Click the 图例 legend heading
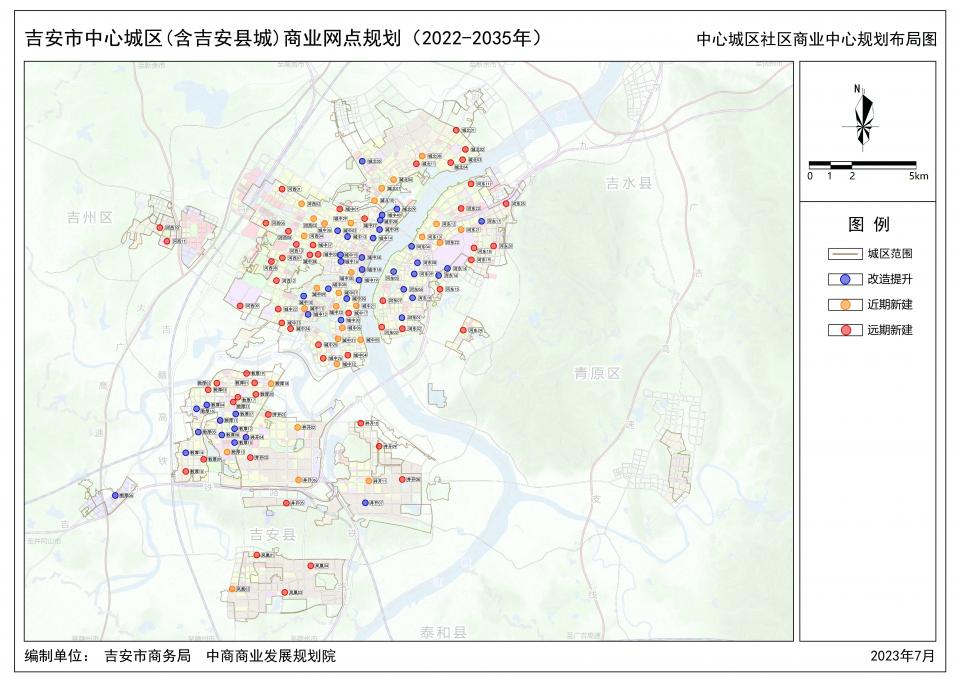This screenshot has width=960, height=679. (x=868, y=224)
